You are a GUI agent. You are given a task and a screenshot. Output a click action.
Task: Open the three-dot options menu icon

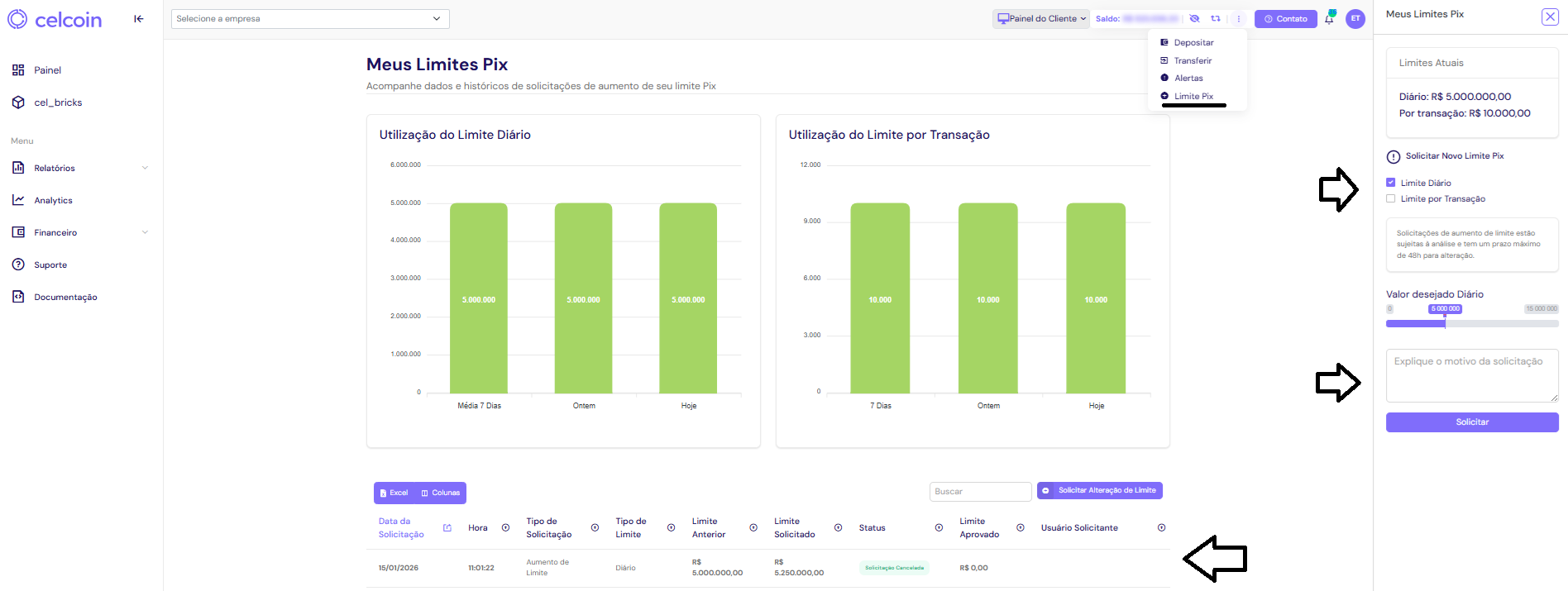pyautogui.click(x=1239, y=19)
